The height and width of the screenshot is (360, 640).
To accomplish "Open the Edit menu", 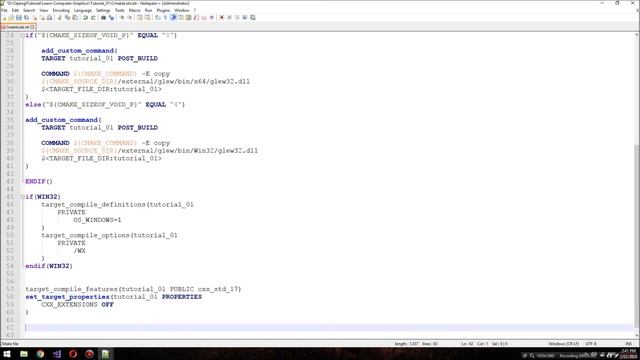I will tap(15, 10).
